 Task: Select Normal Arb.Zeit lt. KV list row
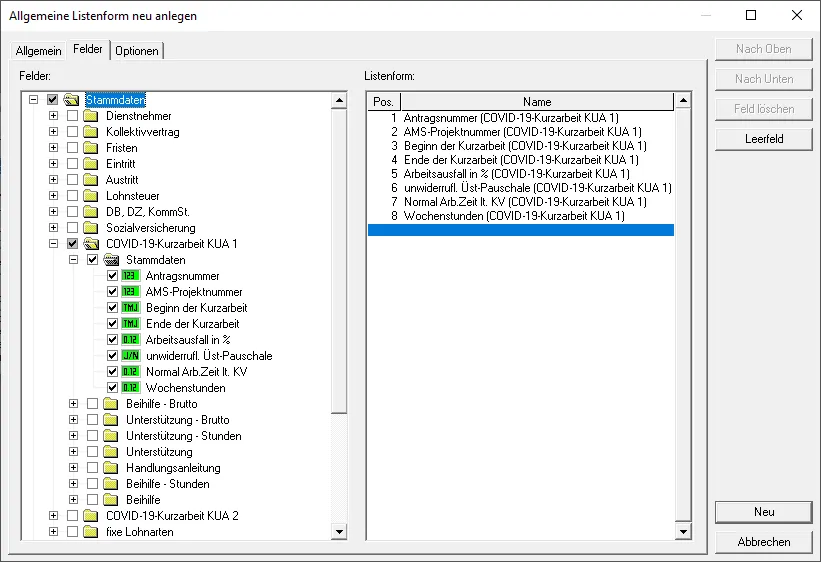click(520, 202)
